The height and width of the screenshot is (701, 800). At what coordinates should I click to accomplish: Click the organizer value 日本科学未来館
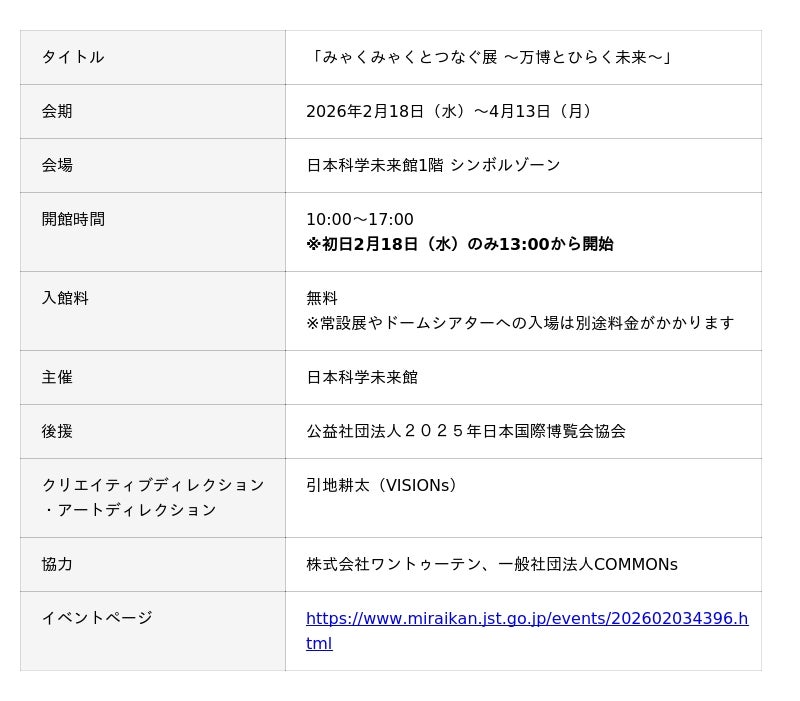coord(362,377)
